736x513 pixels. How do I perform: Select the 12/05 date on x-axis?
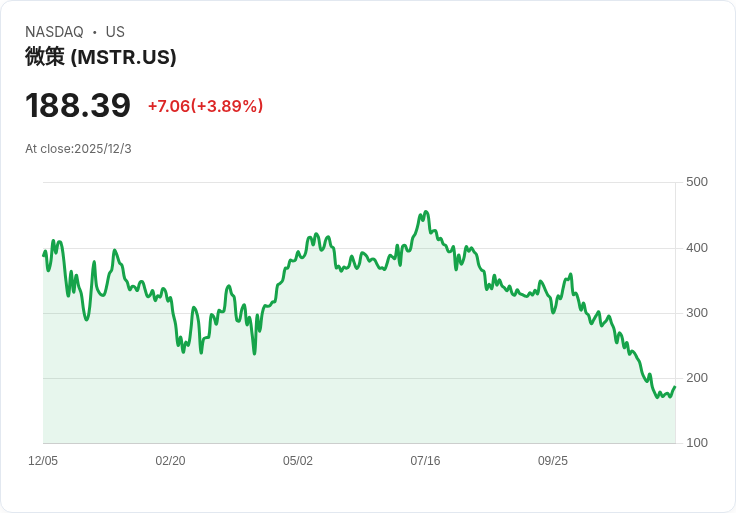[x=43, y=461]
